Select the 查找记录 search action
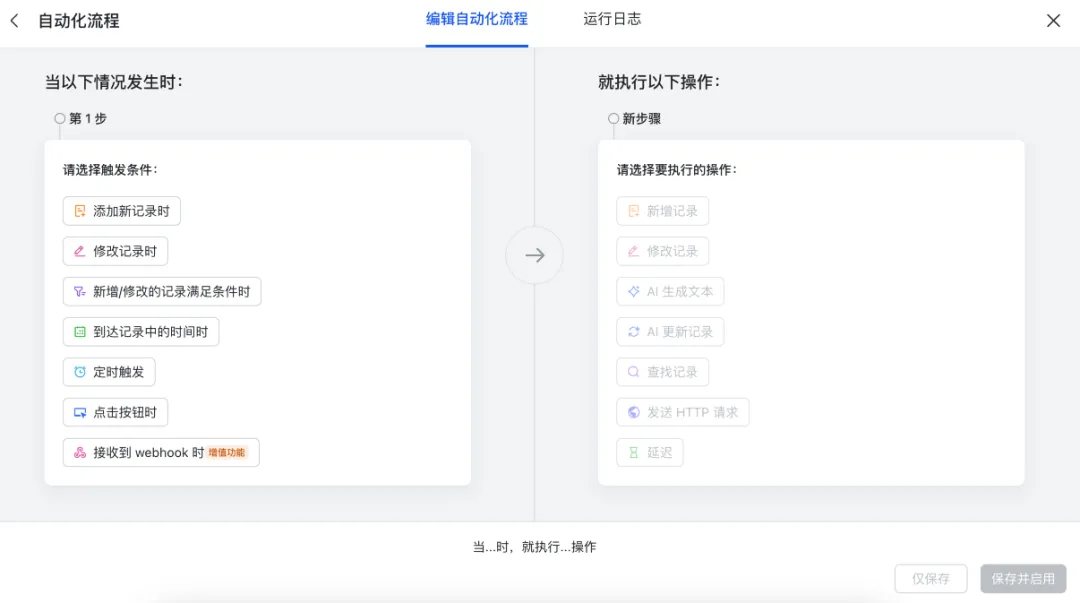 [x=663, y=372]
